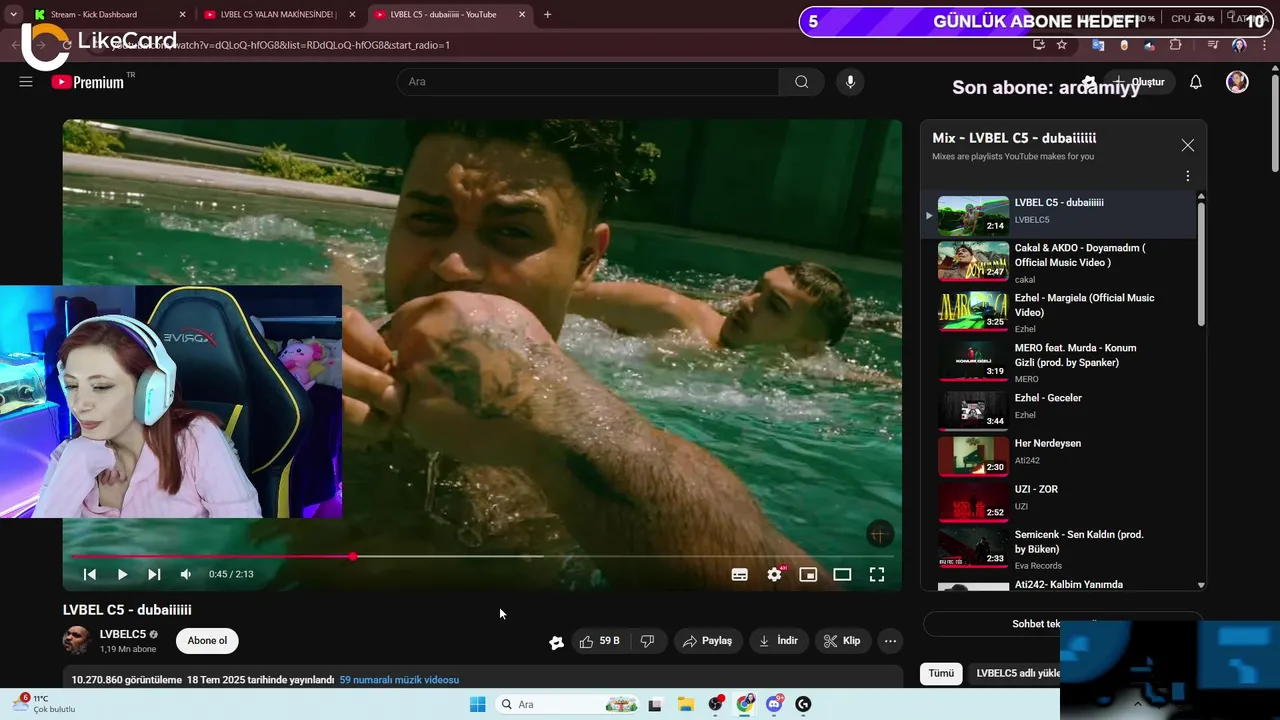Open the Oluştur create menu
The width and height of the screenshot is (1280, 720).
coord(1139,82)
